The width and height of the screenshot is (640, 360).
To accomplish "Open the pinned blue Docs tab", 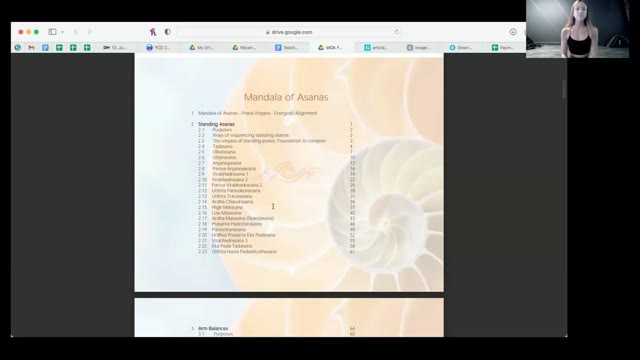I will 45,48.
